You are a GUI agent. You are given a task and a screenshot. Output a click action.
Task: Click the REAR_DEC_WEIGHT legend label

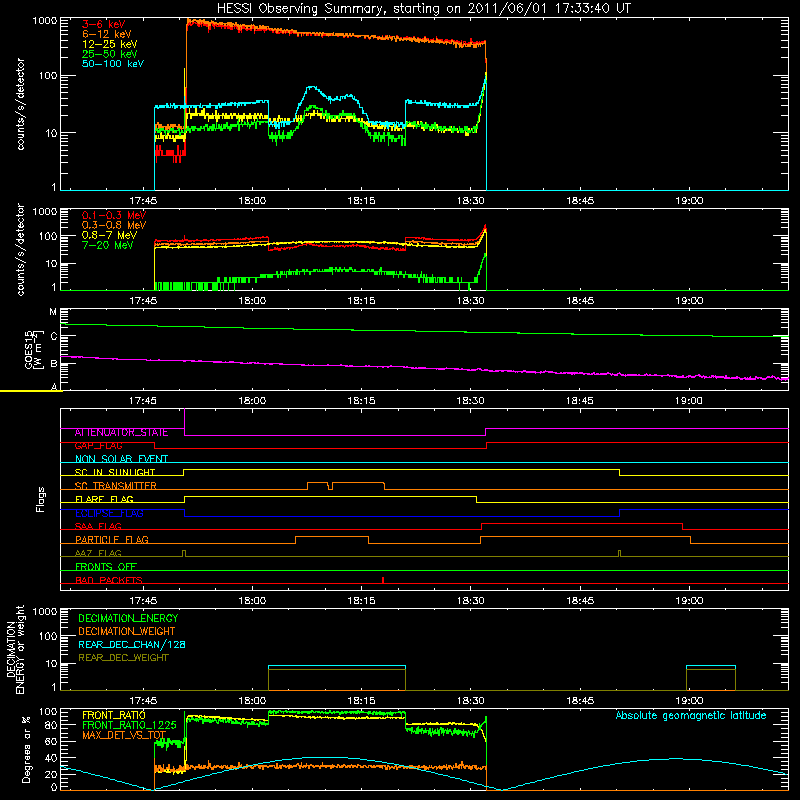point(123,658)
